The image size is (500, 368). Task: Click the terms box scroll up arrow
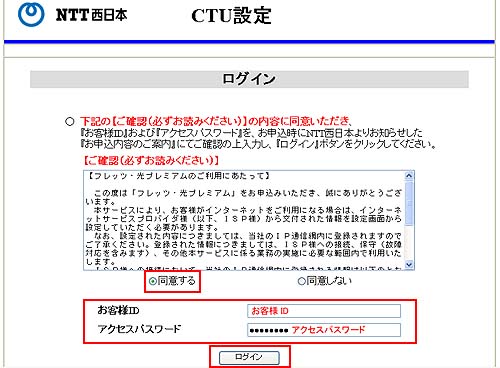tap(409, 176)
